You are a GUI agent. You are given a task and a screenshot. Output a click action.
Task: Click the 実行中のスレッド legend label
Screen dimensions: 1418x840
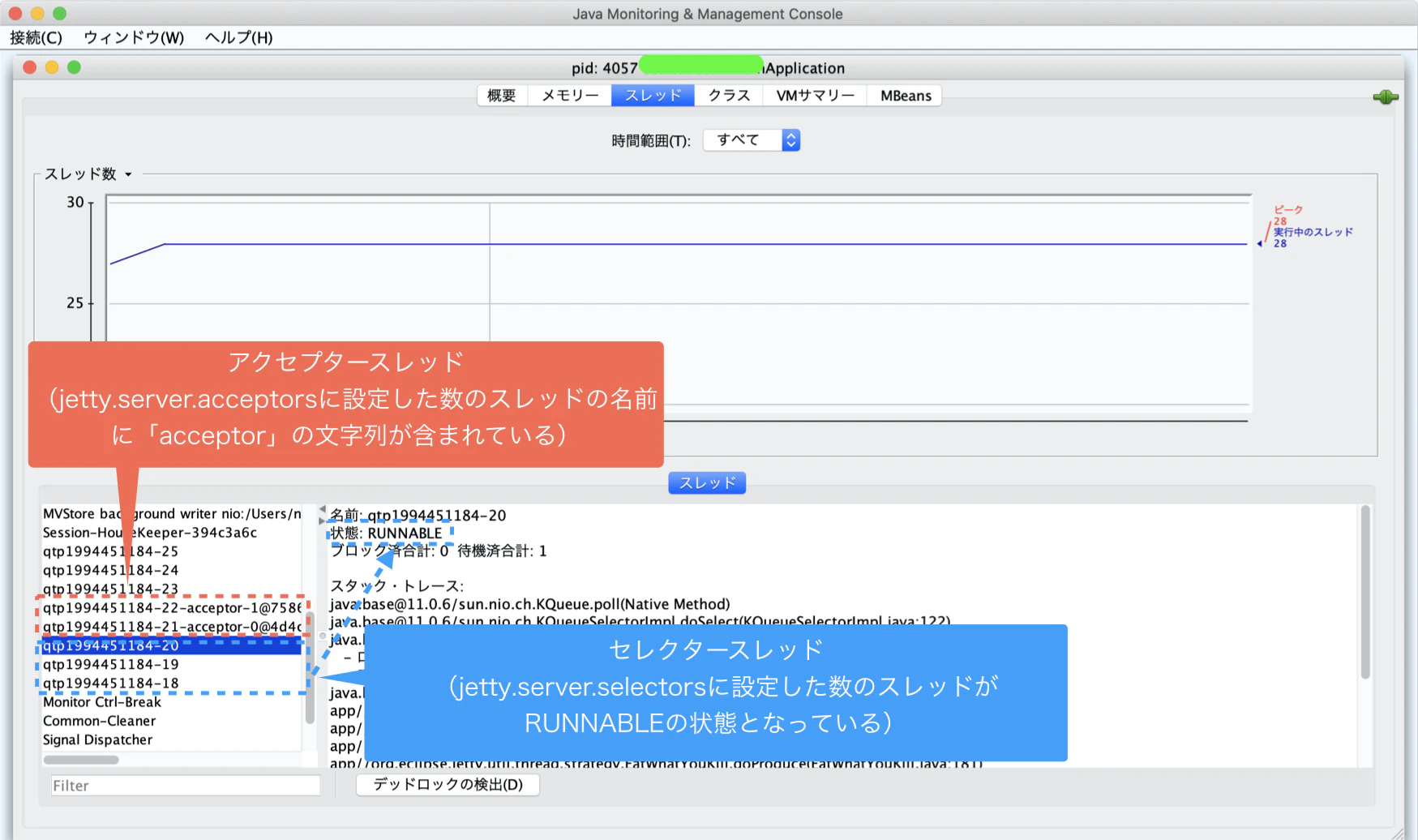[x=1313, y=232]
